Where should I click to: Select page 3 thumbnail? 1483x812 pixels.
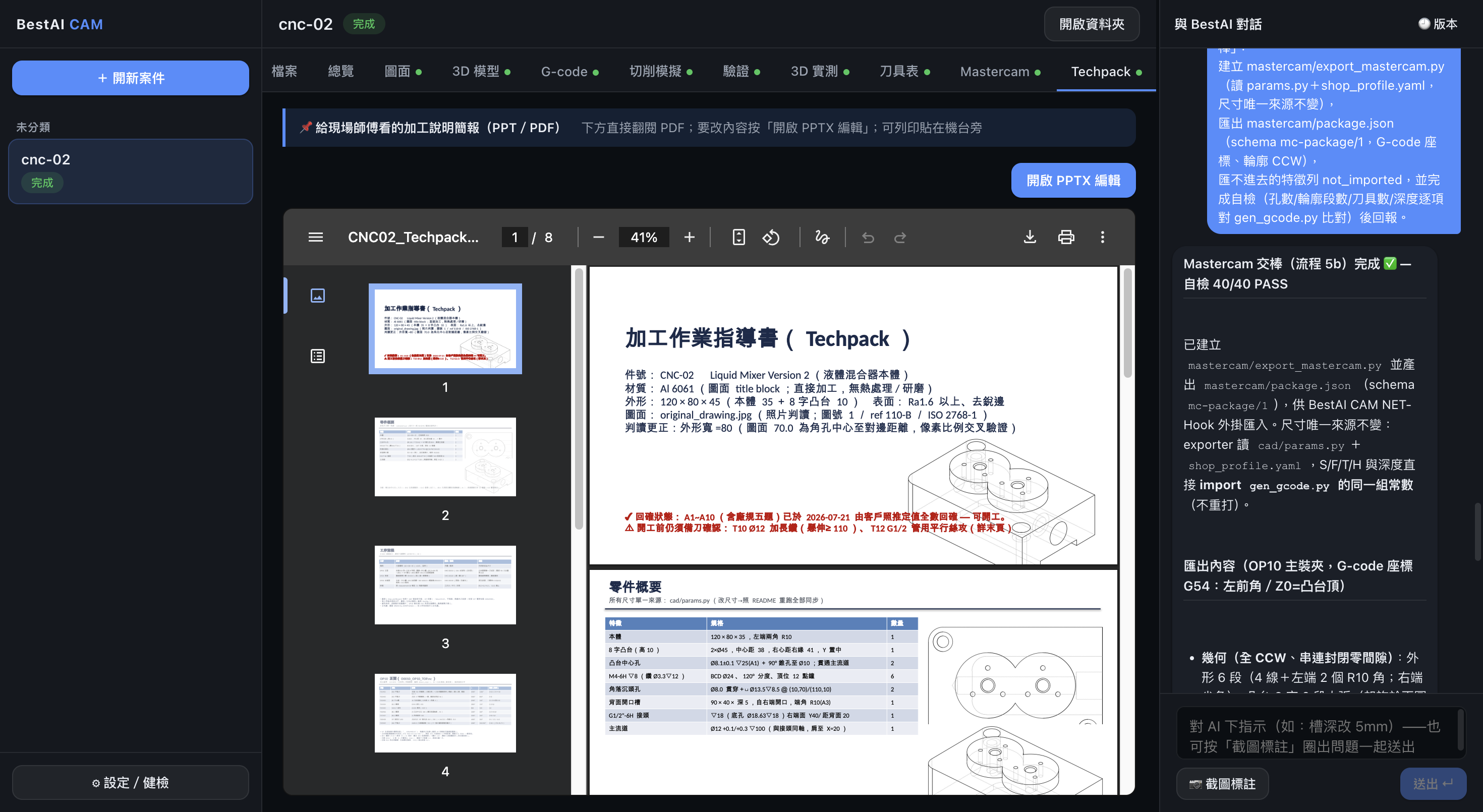(445, 585)
